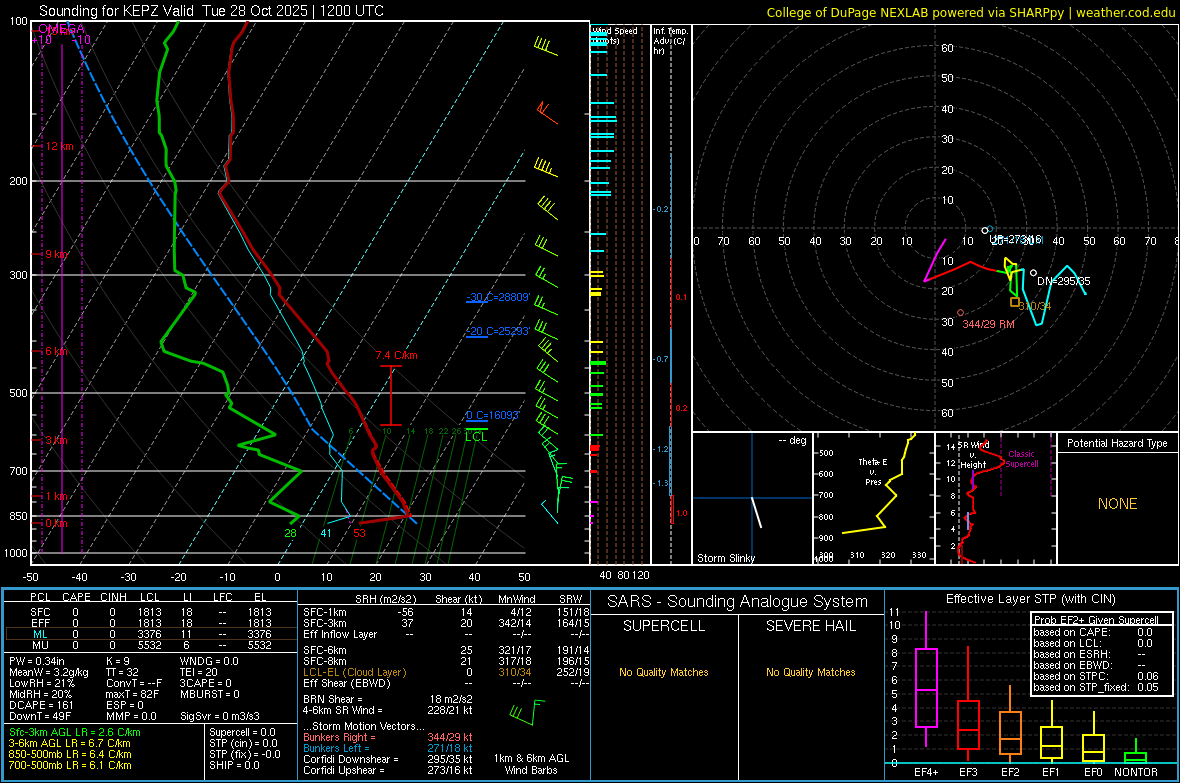The width and height of the screenshot is (1180, 783).
Task: Click the 'Wind Speed' panel header
Action: 615,31
